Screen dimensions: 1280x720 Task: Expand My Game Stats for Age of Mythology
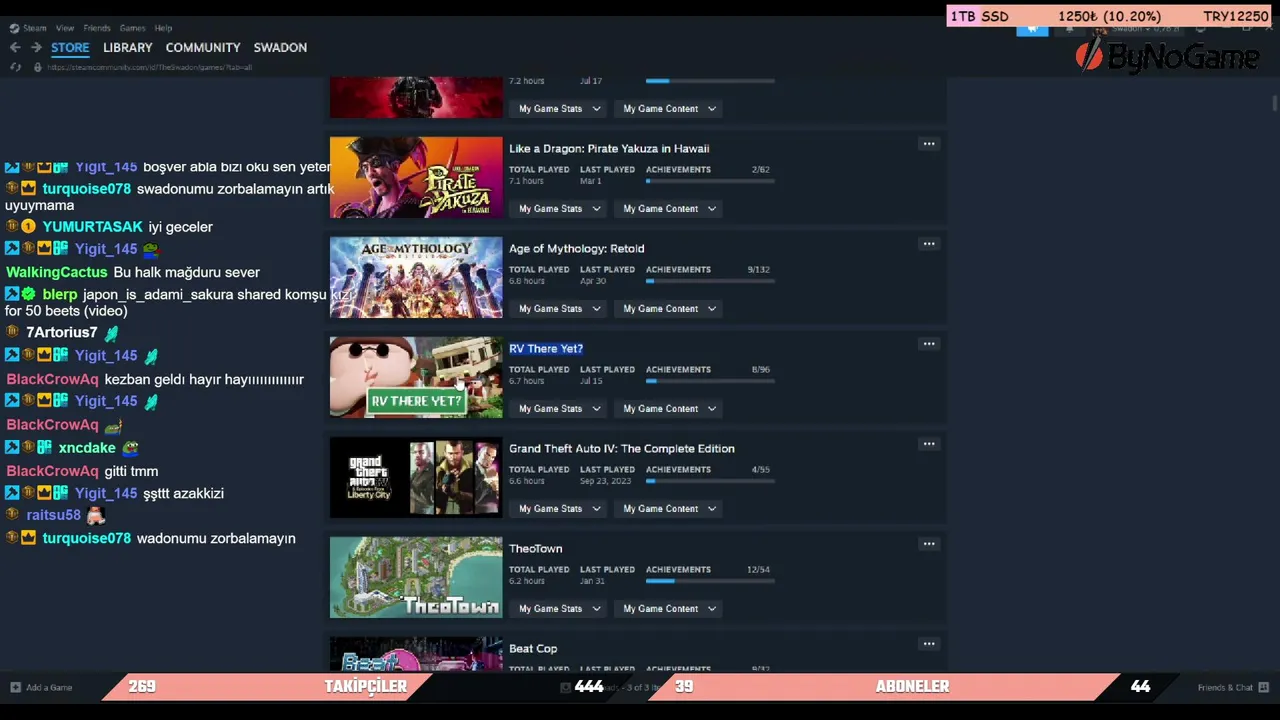[559, 309]
